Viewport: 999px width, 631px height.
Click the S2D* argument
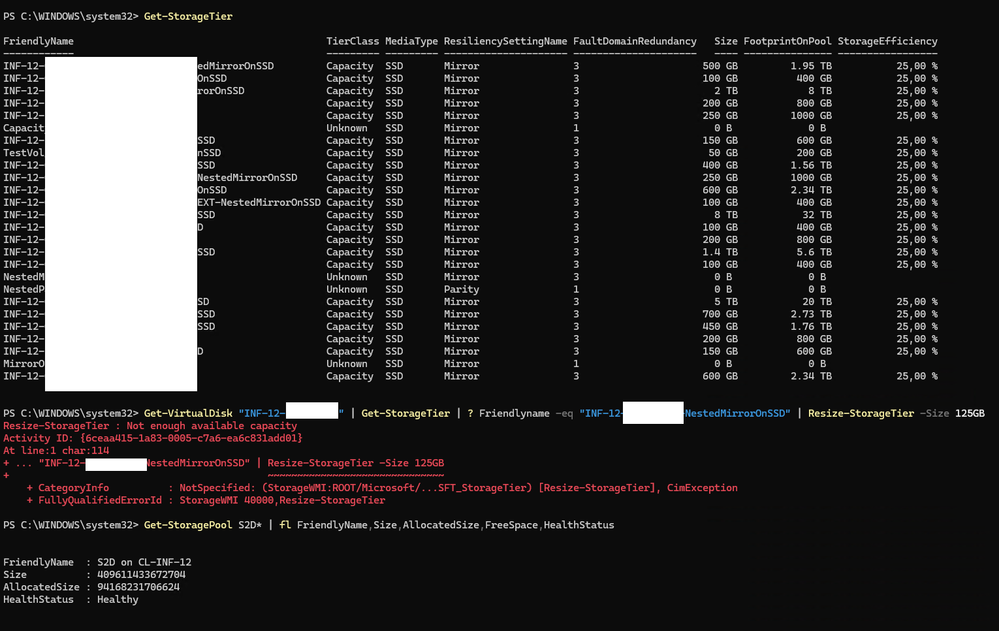point(250,525)
